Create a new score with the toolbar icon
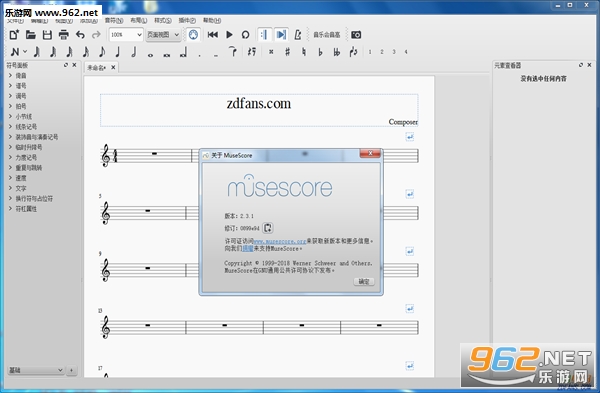This screenshot has height=393, width=600. [14, 35]
